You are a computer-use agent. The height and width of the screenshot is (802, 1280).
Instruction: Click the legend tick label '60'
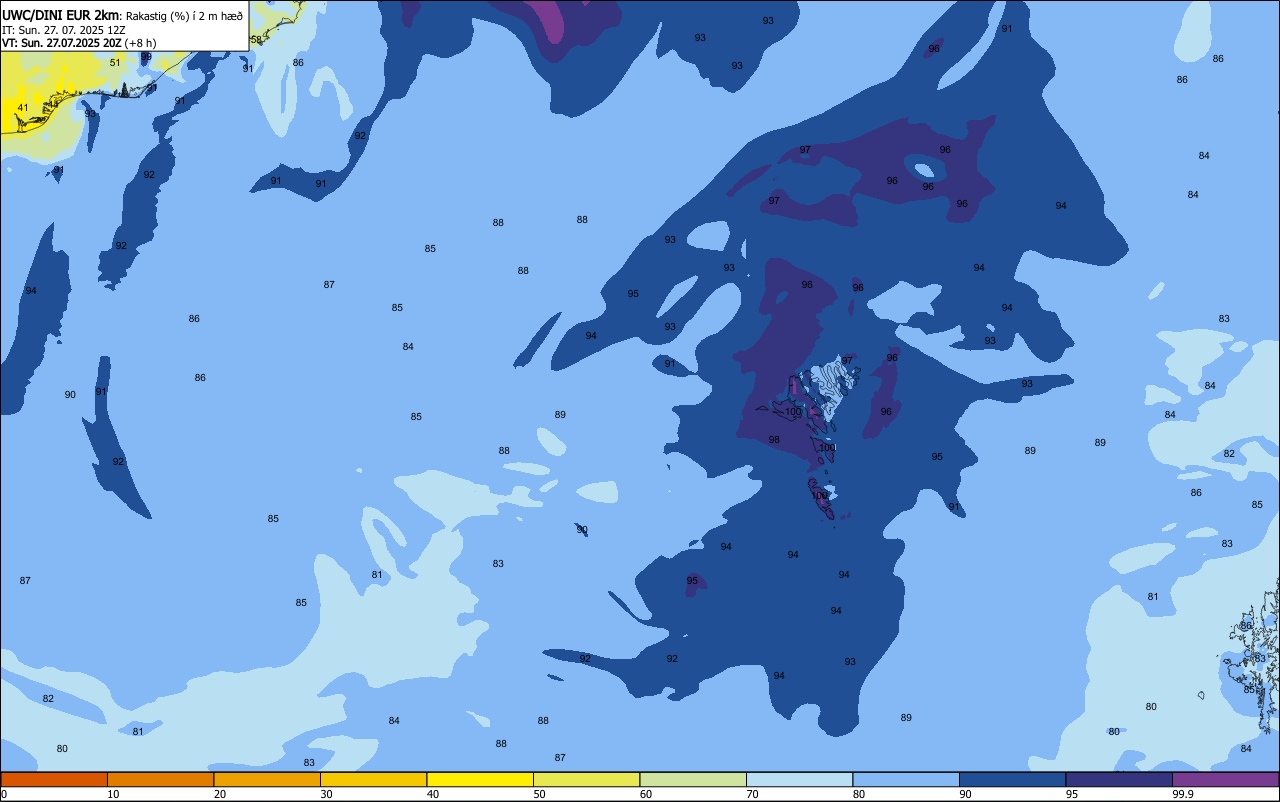pos(646,794)
